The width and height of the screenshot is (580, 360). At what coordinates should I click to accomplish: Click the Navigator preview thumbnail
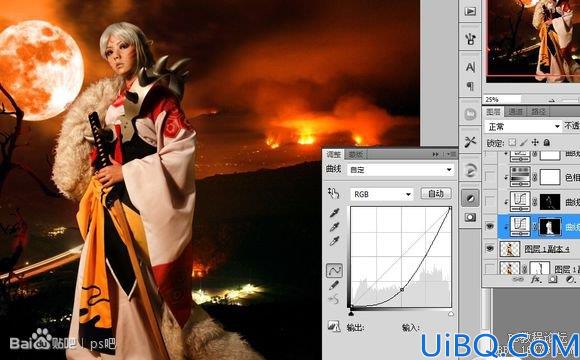533,40
